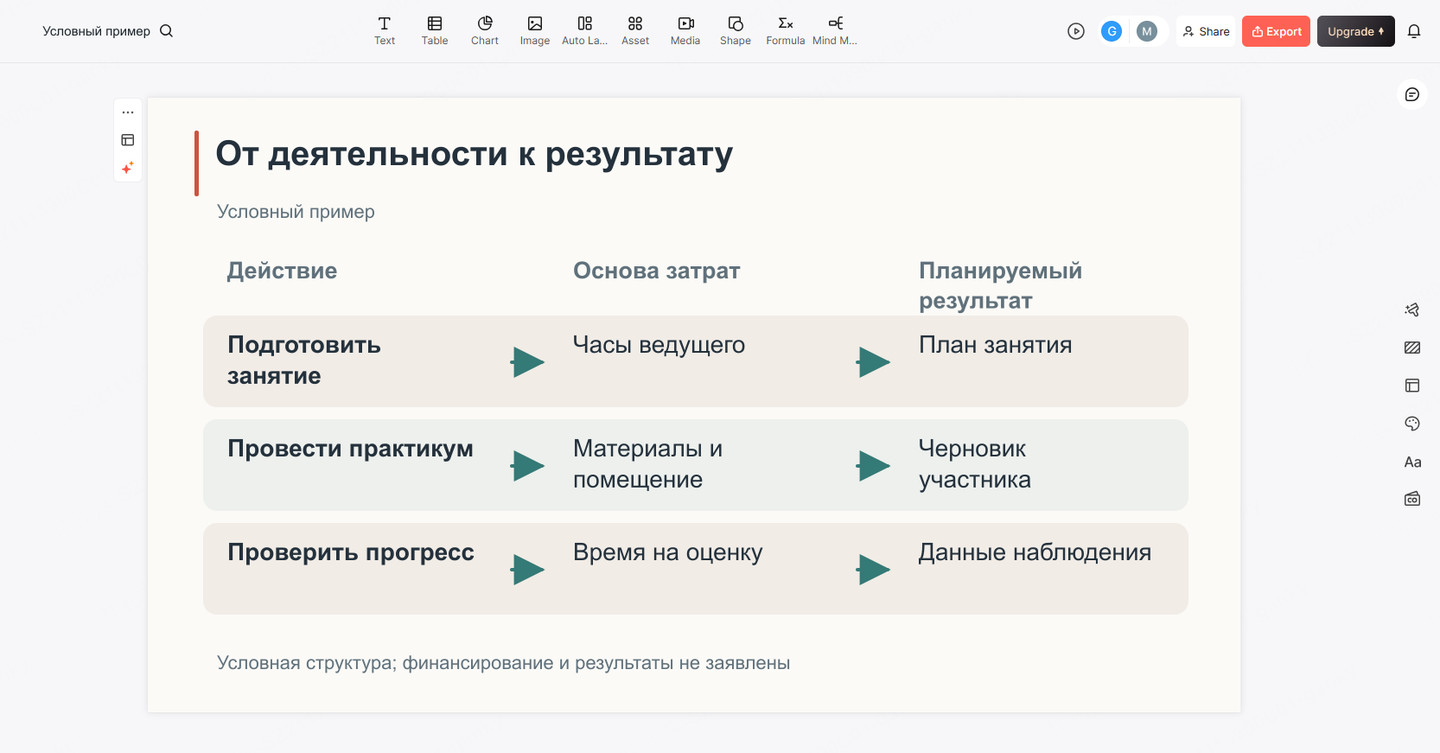Screen dimensions: 1440x753
Task: Open the Asset library
Action: [x=635, y=31]
